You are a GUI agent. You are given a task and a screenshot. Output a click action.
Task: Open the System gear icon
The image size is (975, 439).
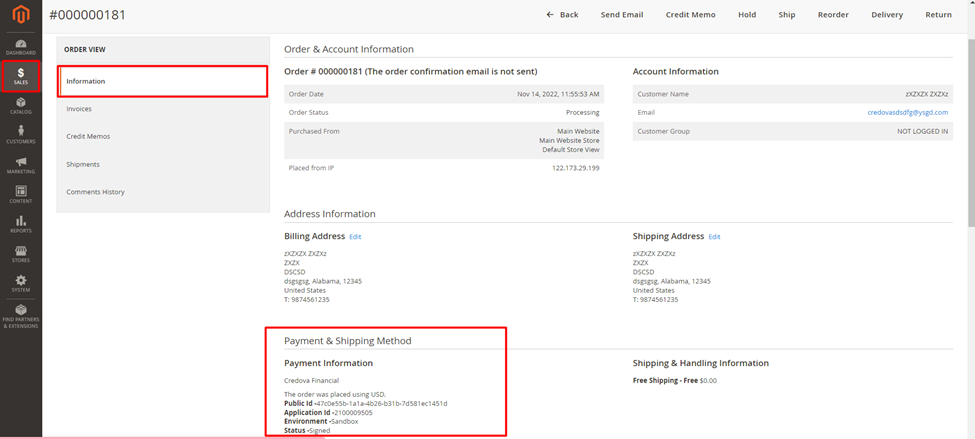[x=21, y=284]
